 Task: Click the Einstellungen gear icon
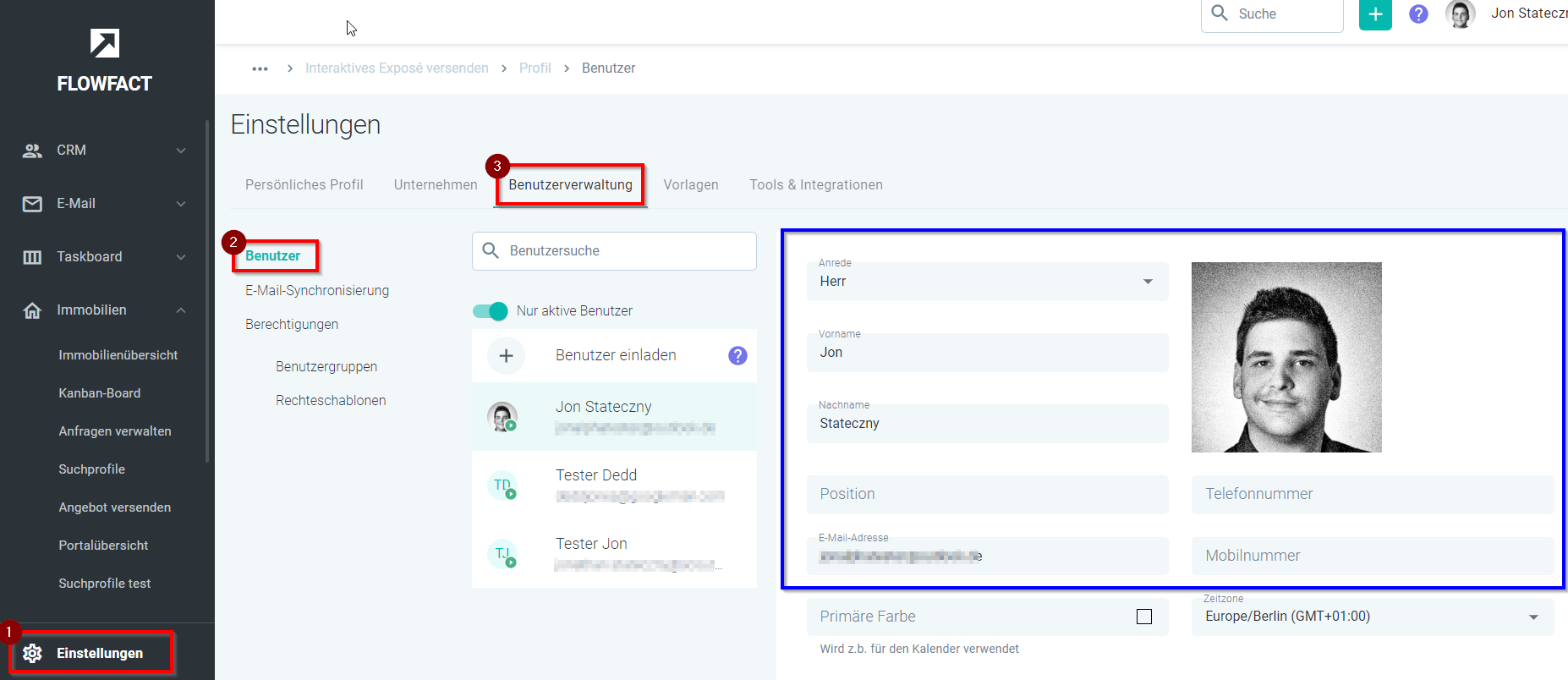[x=32, y=653]
